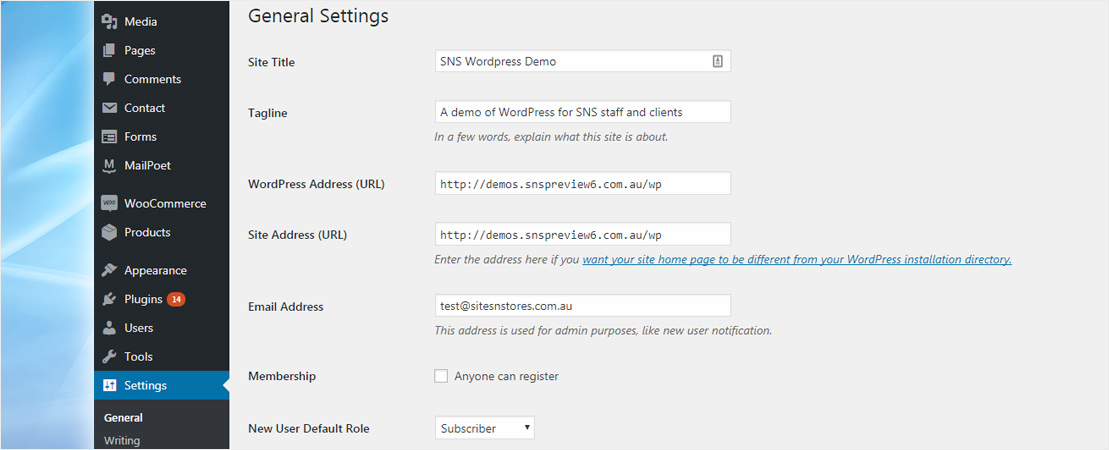Click the Users person icon
1109x450 pixels.
click(110, 328)
